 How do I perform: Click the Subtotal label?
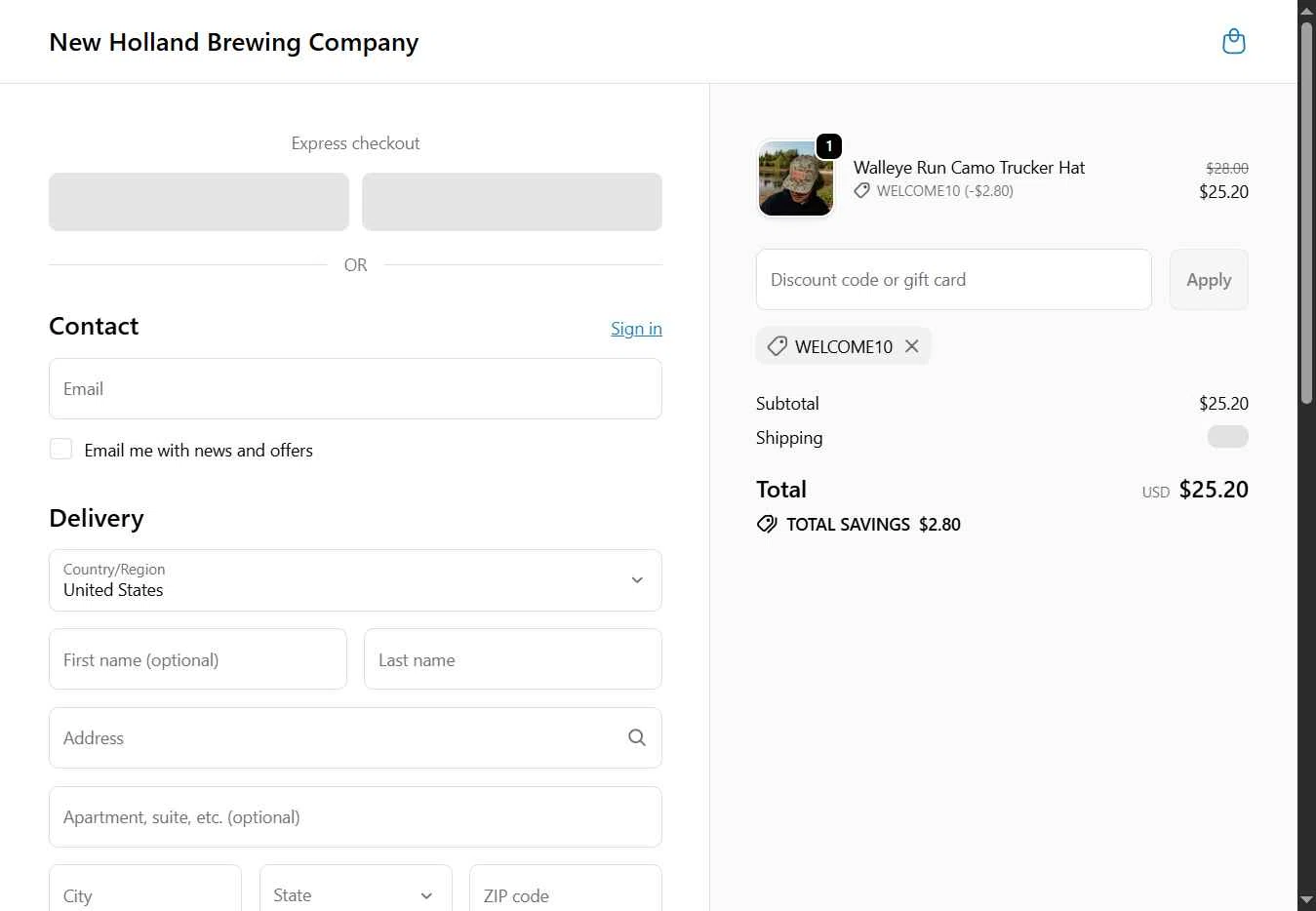click(787, 404)
